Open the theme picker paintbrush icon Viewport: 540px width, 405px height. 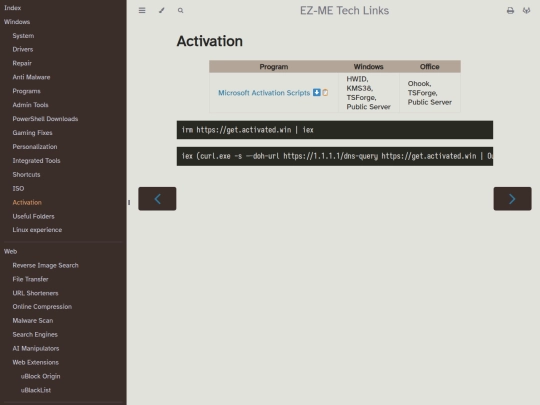tap(162, 10)
